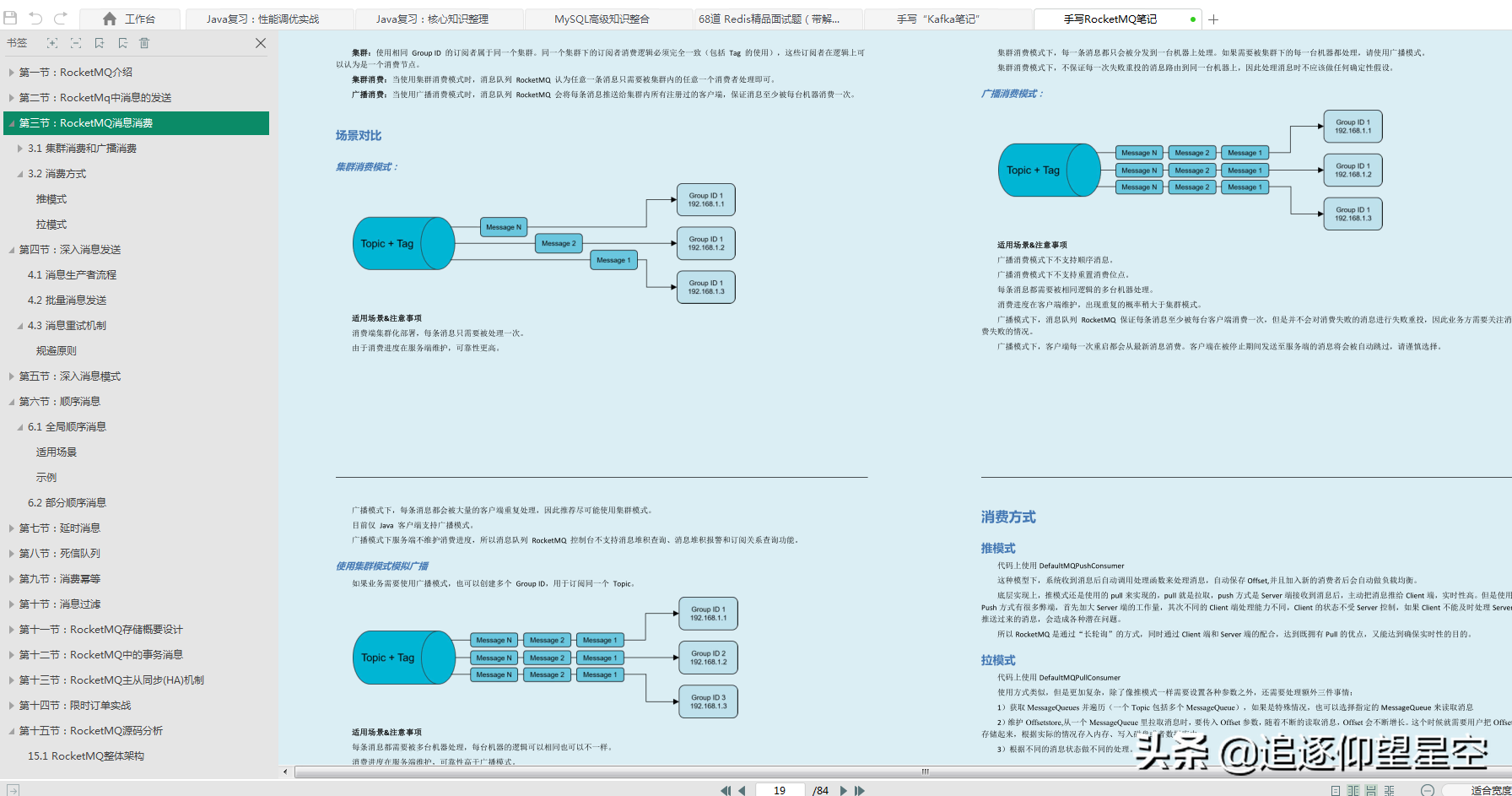Screen dimensions: 1512x796
Task: Select two-page continuous view icon
Action: [x=1389, y=791]
